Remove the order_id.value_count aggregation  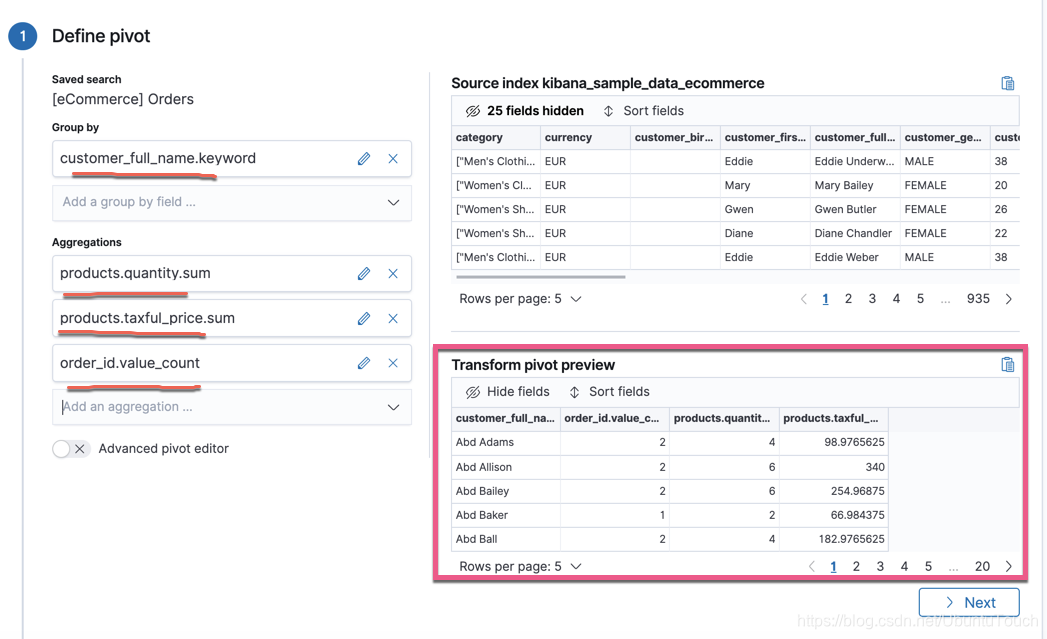(392, 363)
